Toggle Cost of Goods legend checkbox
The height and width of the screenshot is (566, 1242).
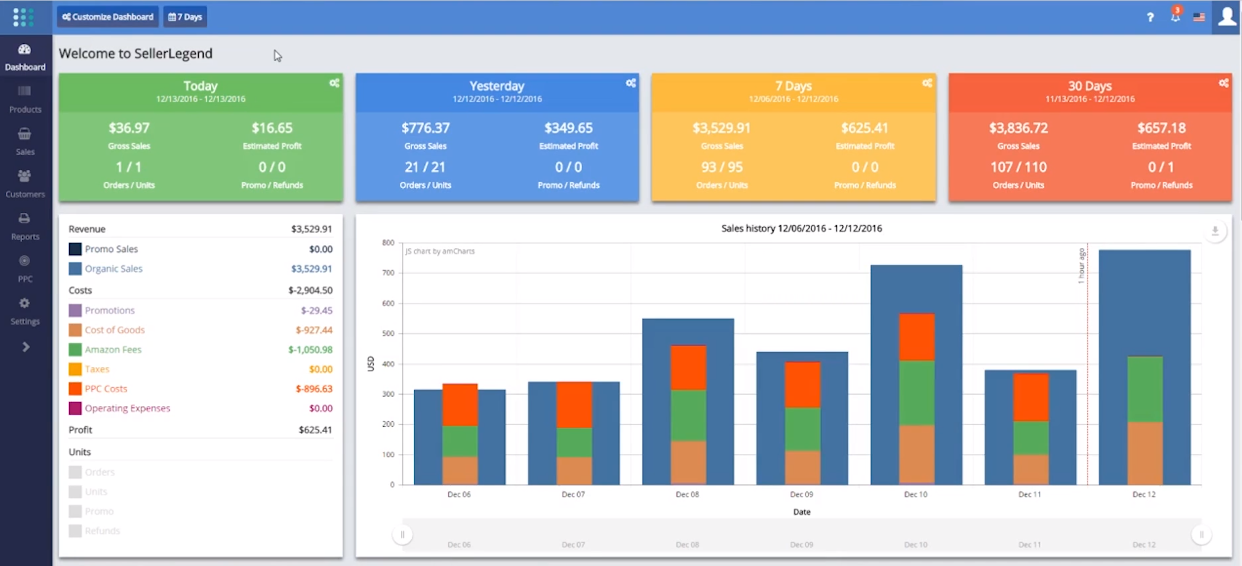(75, 330)
